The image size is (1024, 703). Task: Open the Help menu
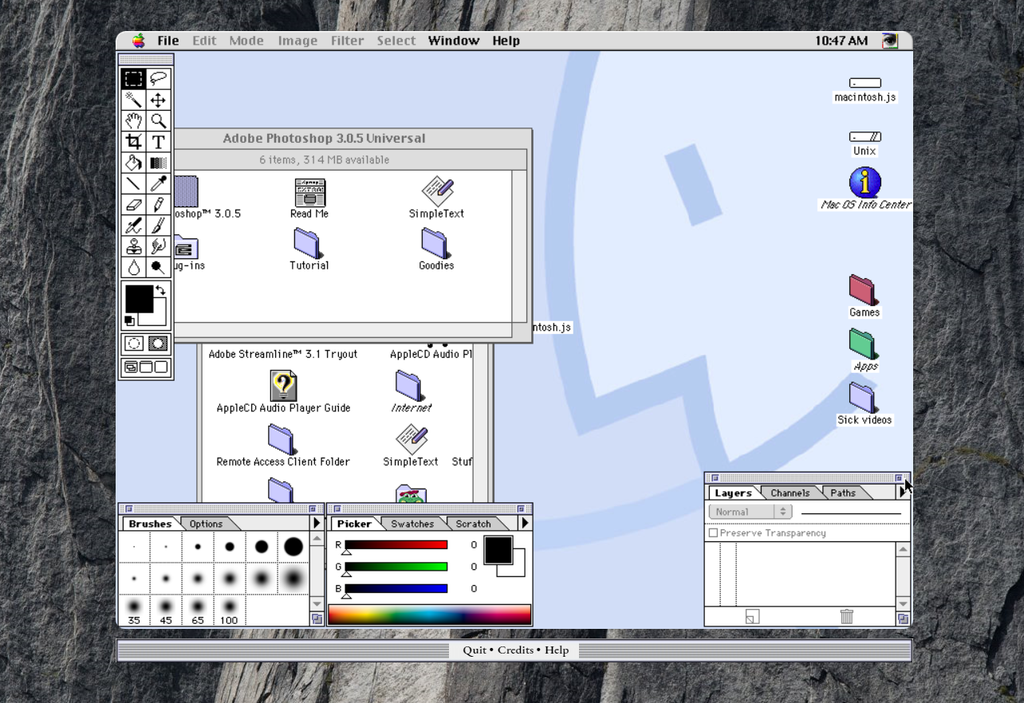pyautogui.click(x=506, y=41)
